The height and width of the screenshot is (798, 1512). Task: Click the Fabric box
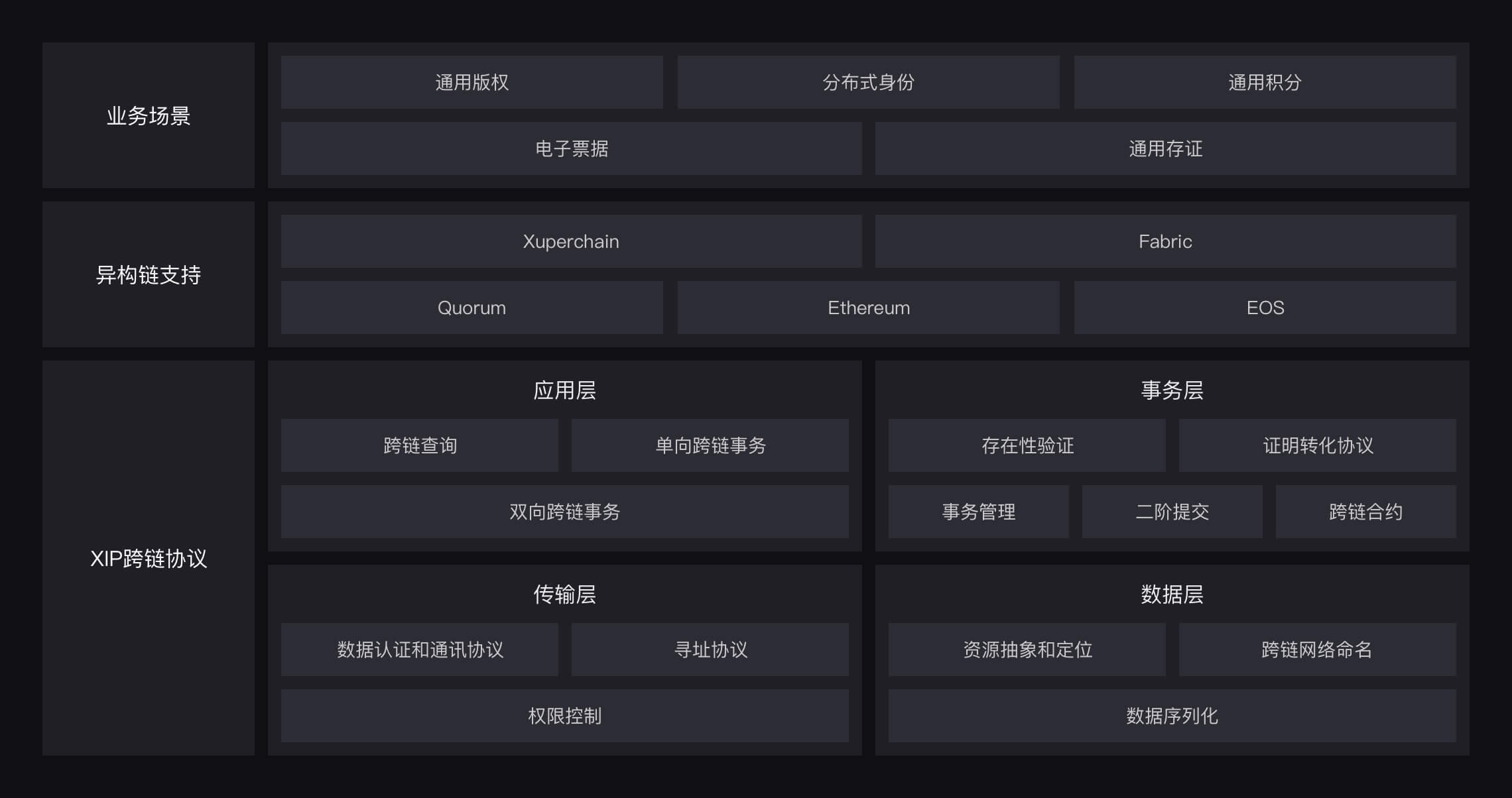(x=1165, y=241)
